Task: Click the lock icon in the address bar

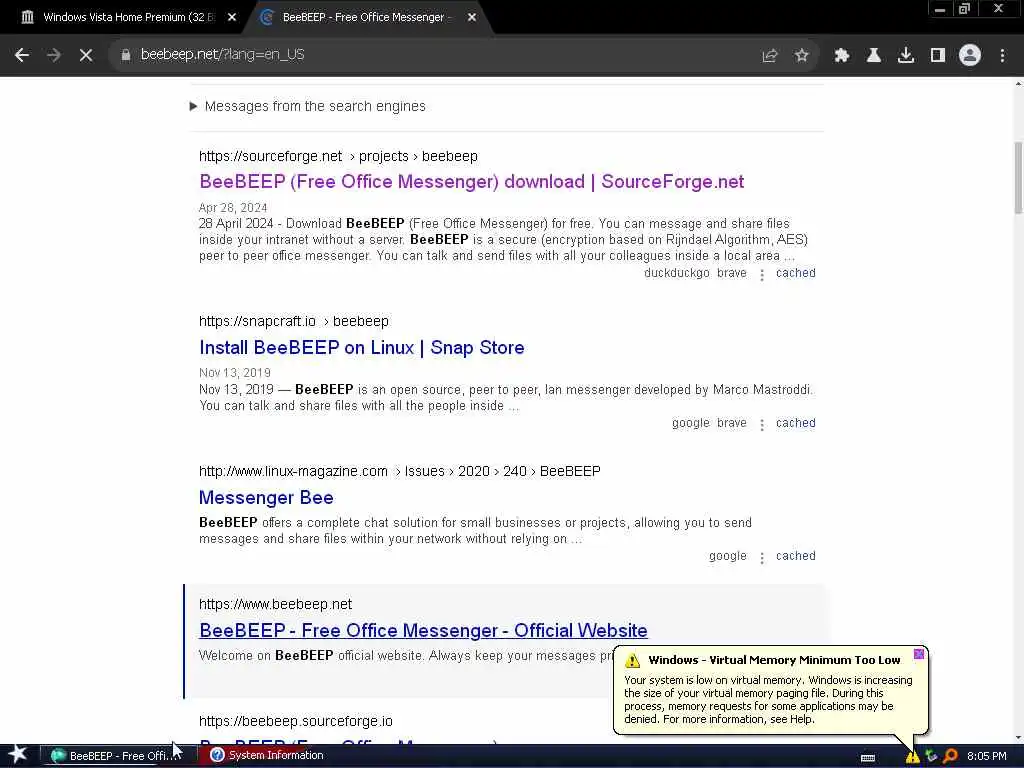Action: tap(125, 55)
